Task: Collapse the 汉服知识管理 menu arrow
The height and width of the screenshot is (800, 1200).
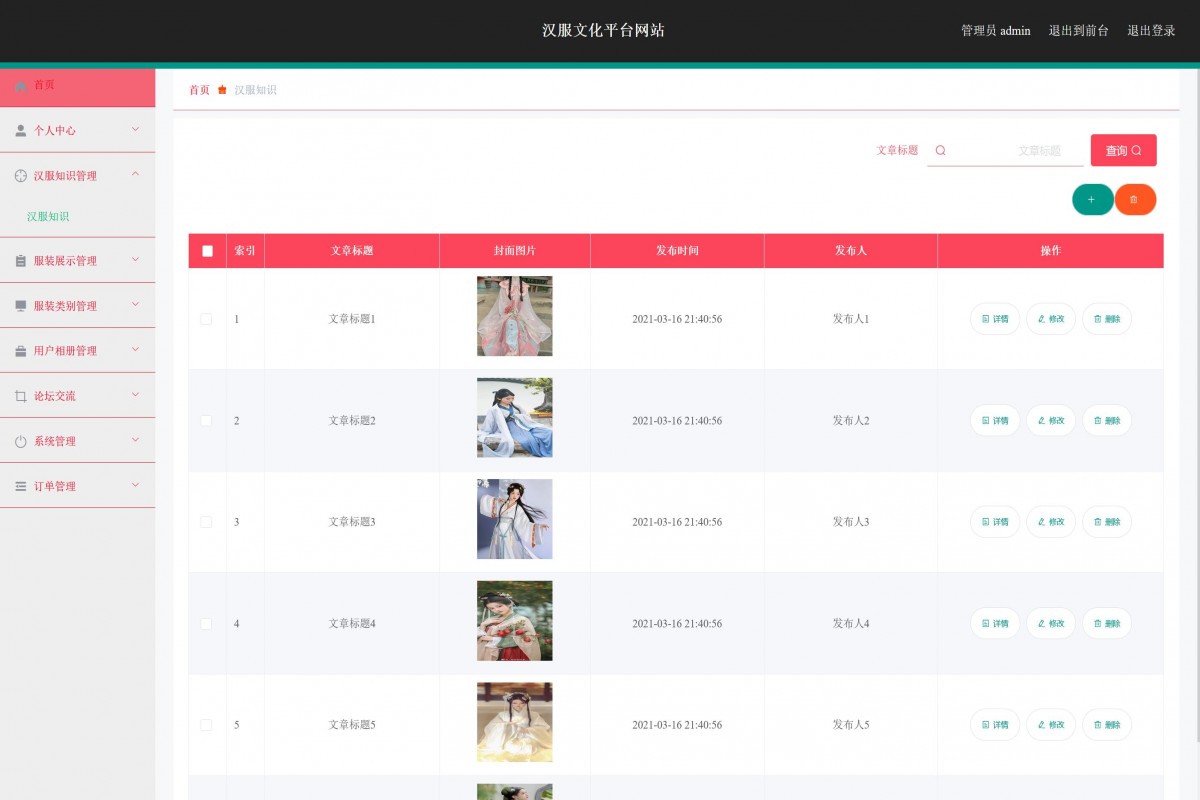Action: (136, 175)
